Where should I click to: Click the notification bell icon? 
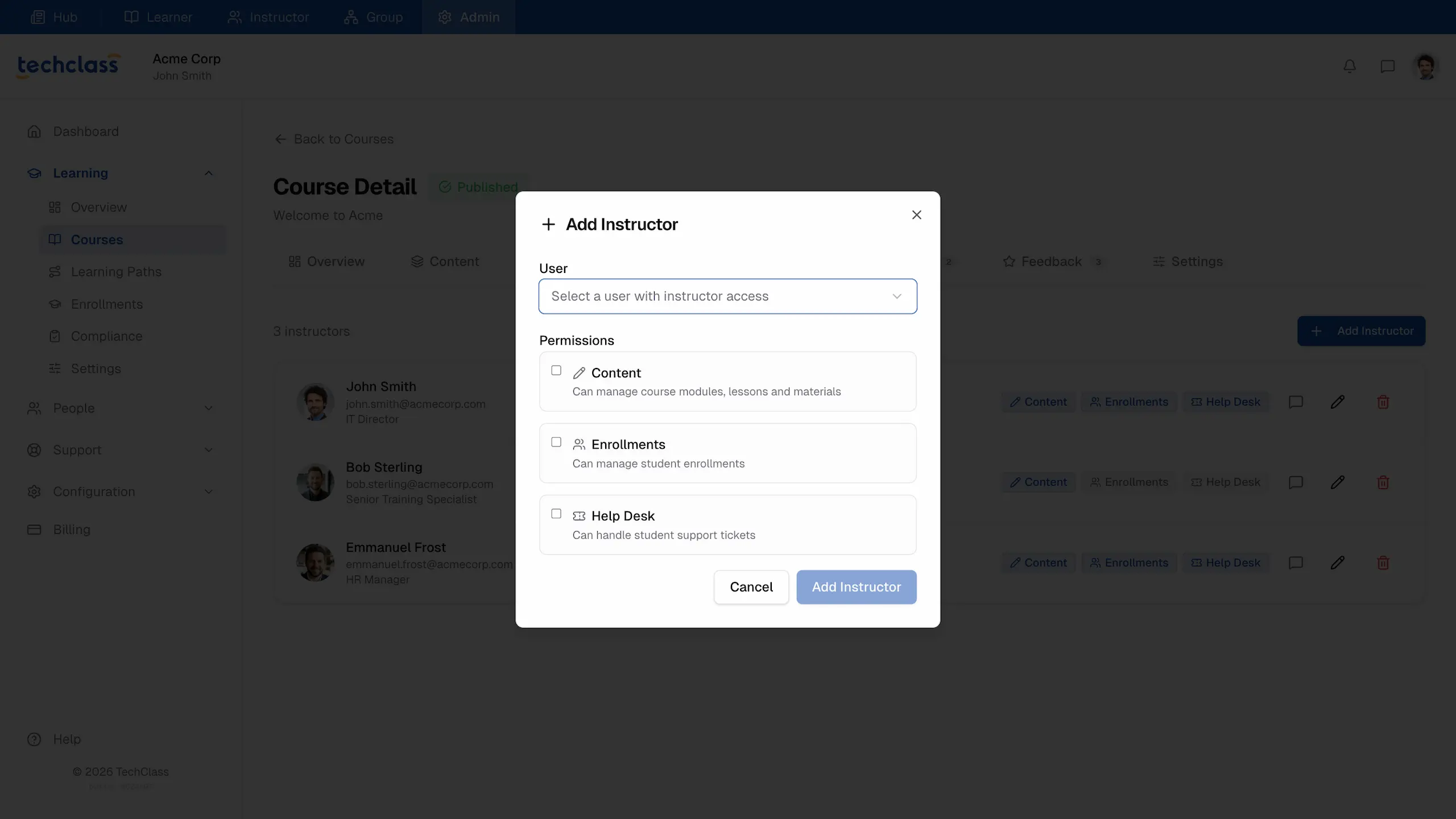[x=1350, y=67]
